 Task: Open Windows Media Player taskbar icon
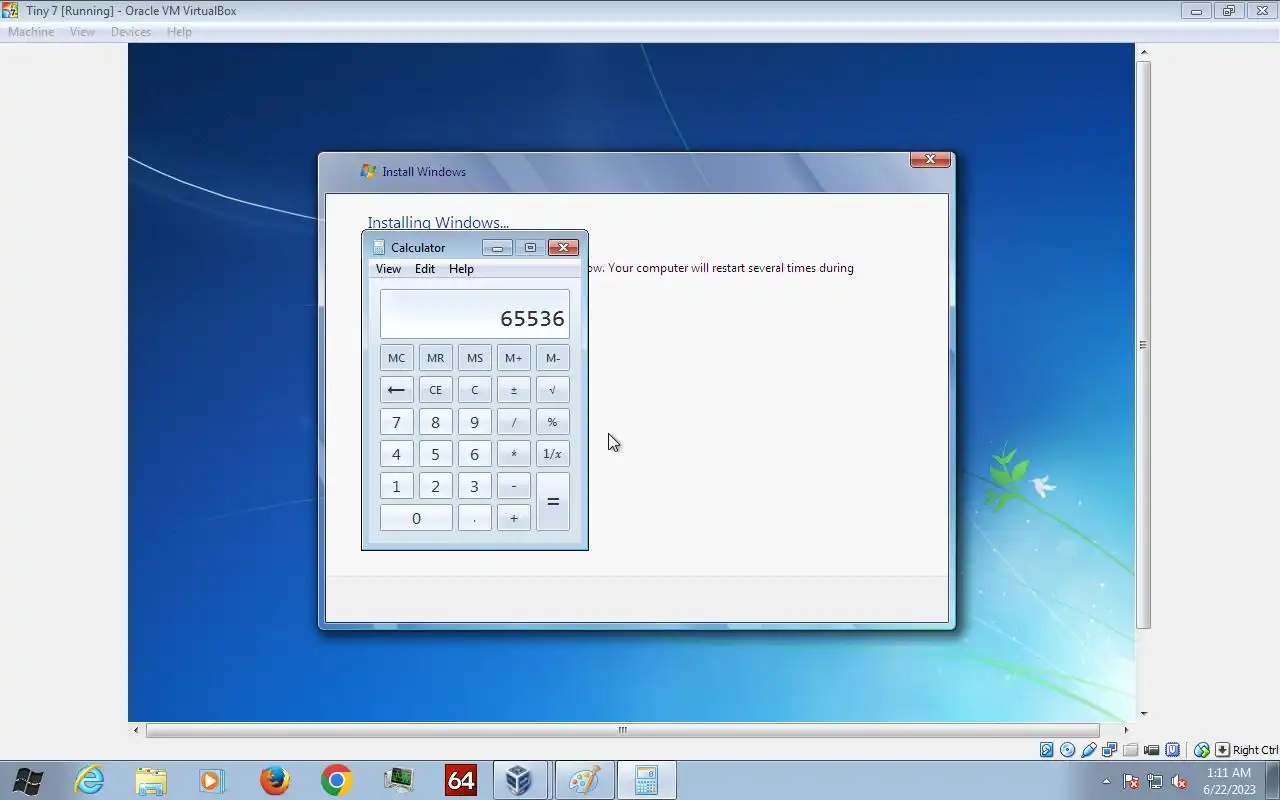(x=212, y=780)
